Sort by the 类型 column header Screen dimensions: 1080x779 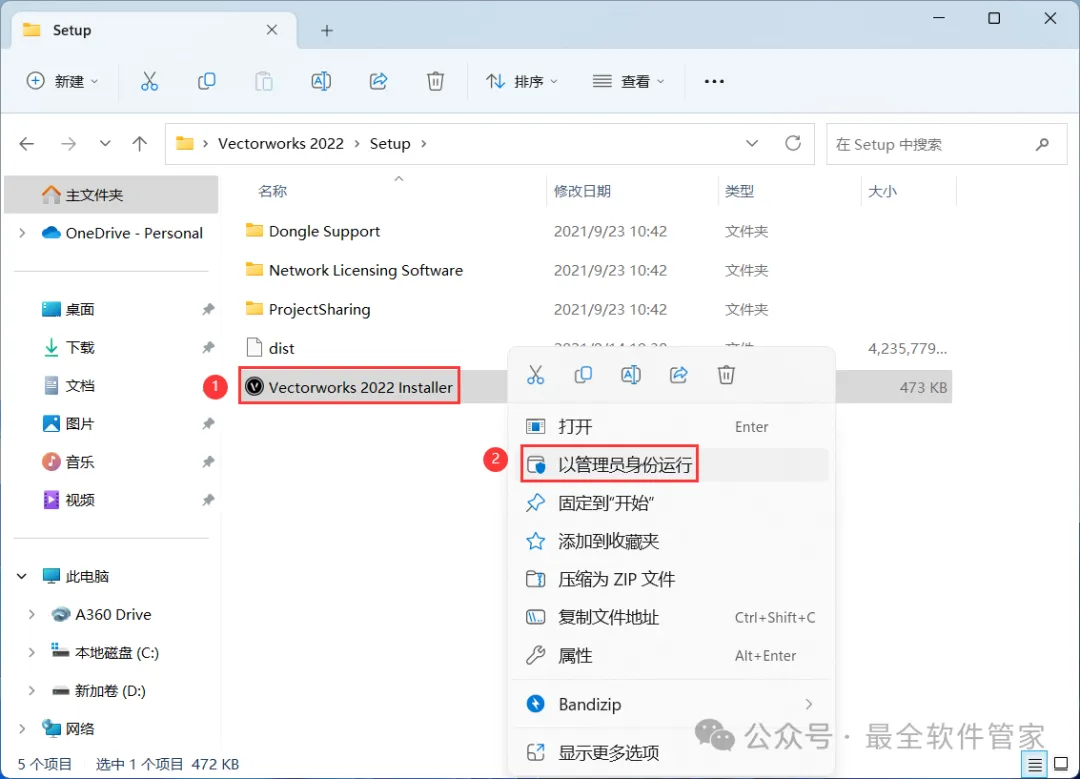tap(740, 191)
